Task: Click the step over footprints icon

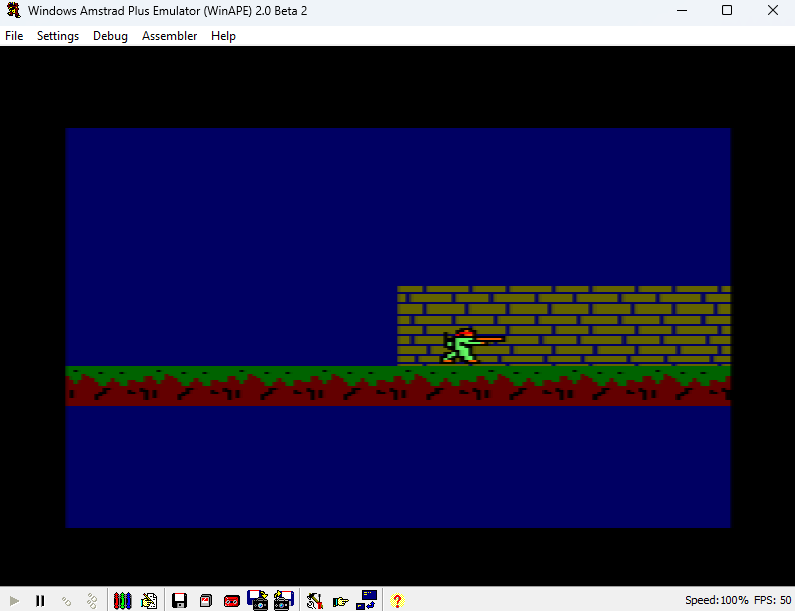Action: pyautogui.click(x=92, y=601)
